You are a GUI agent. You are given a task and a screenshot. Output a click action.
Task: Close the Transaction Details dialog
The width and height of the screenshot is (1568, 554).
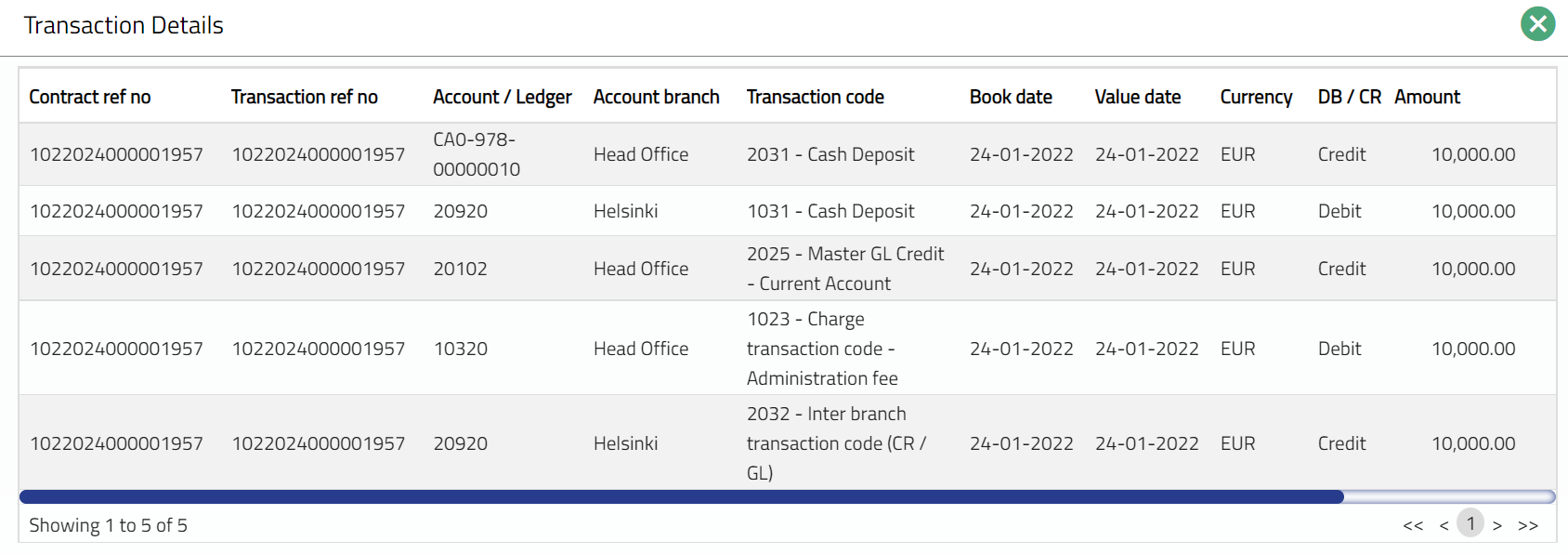click(1537, 24)
